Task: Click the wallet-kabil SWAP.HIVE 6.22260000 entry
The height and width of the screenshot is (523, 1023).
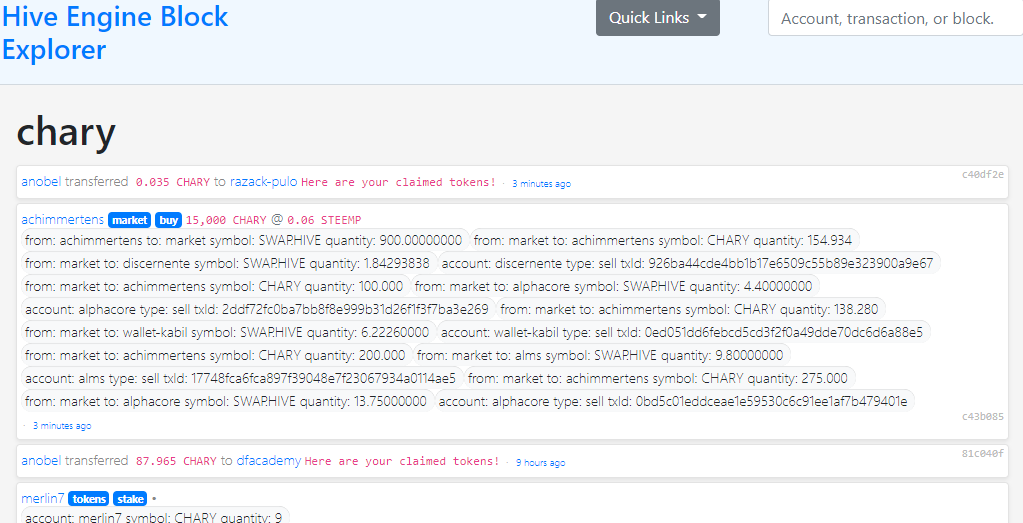Action: pyautogui.click(x=228, y=332)
